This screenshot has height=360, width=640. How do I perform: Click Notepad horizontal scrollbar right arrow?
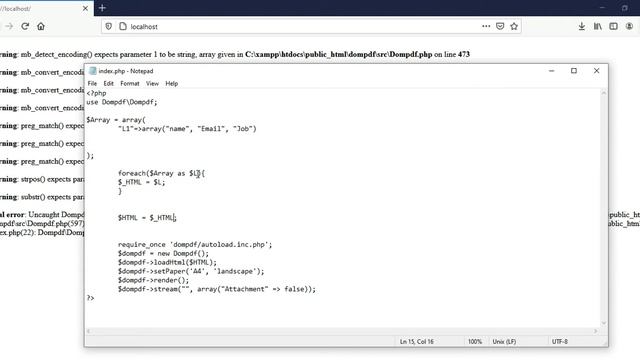tap(596, 331)
